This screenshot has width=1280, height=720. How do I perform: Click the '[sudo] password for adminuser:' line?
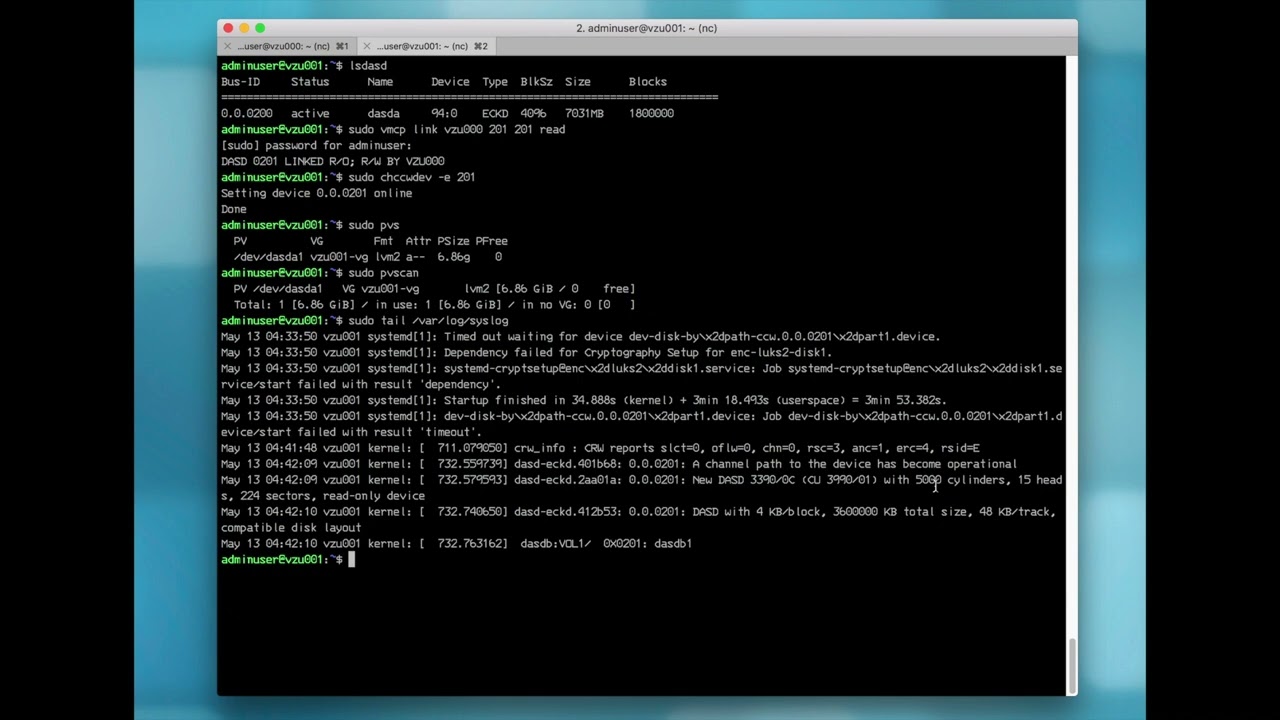coord(316,146)
